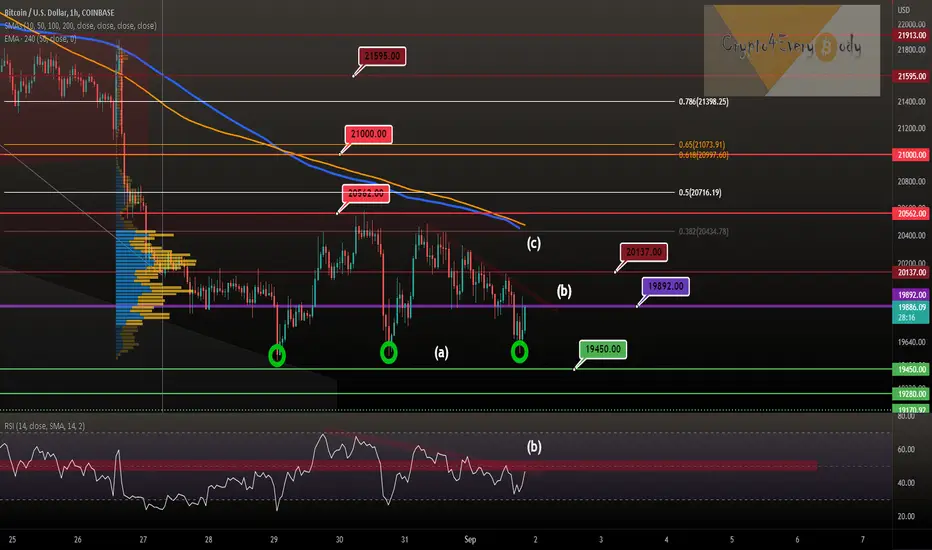Click date 27 on the time axis
The image size is (932, 550).
[143, 540]
